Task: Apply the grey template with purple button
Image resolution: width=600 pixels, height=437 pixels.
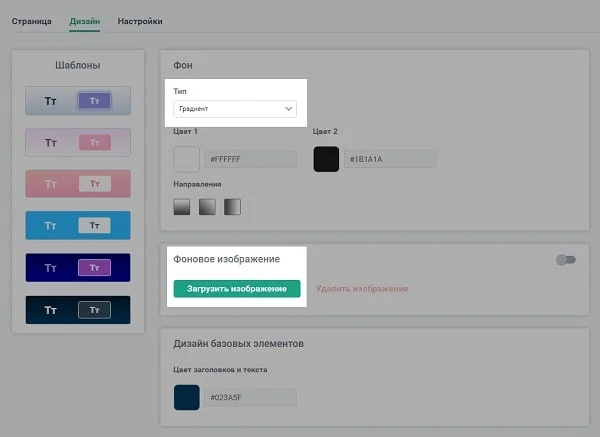Action: pos(78,100)
